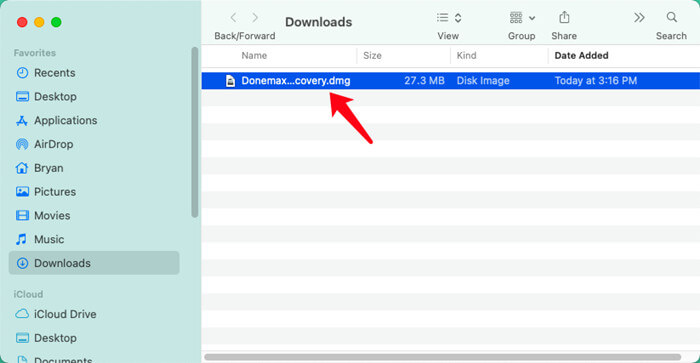Click the Favorites section heading

tap(34, 53)
